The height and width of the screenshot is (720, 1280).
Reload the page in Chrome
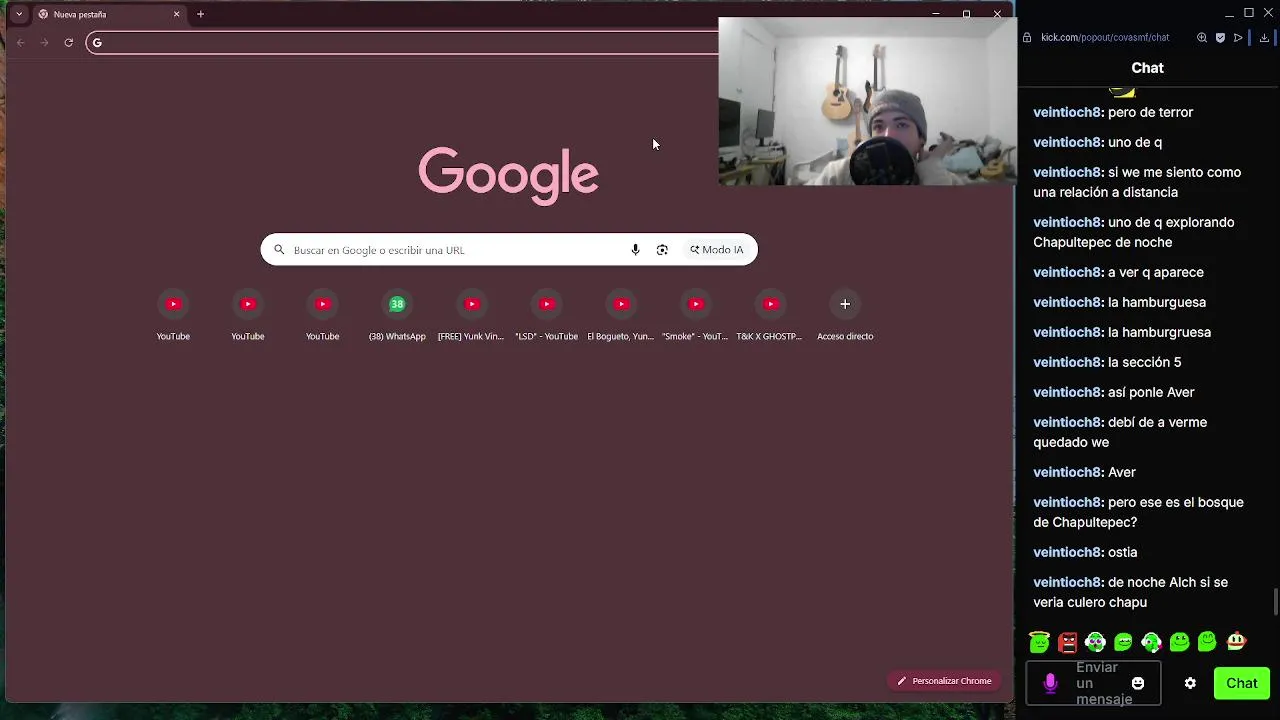point(68,42)
